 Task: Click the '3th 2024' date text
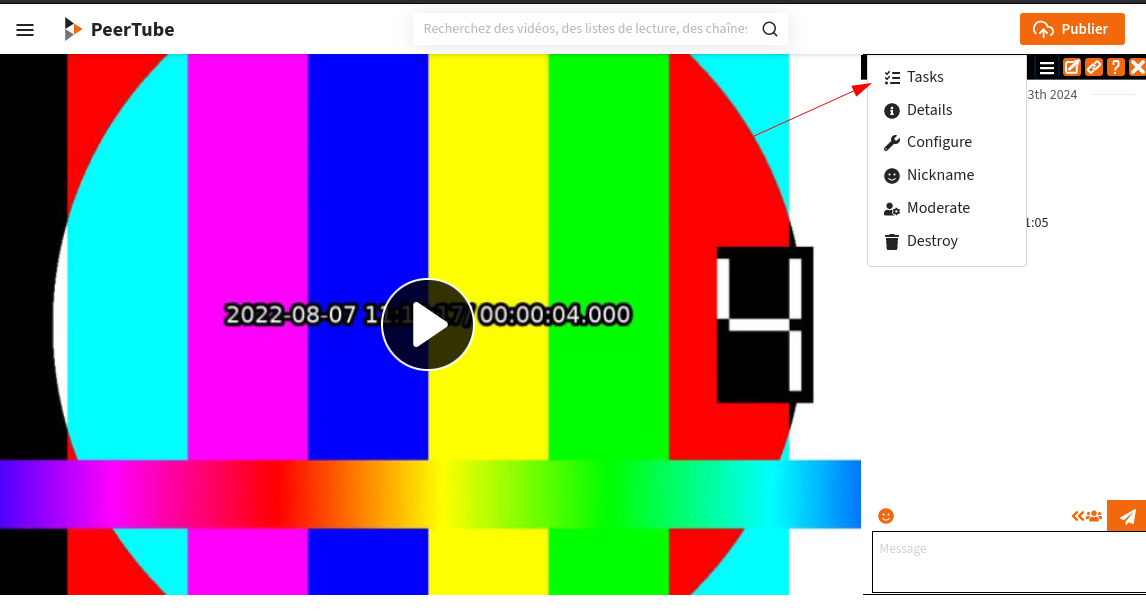pos(1052,94)
